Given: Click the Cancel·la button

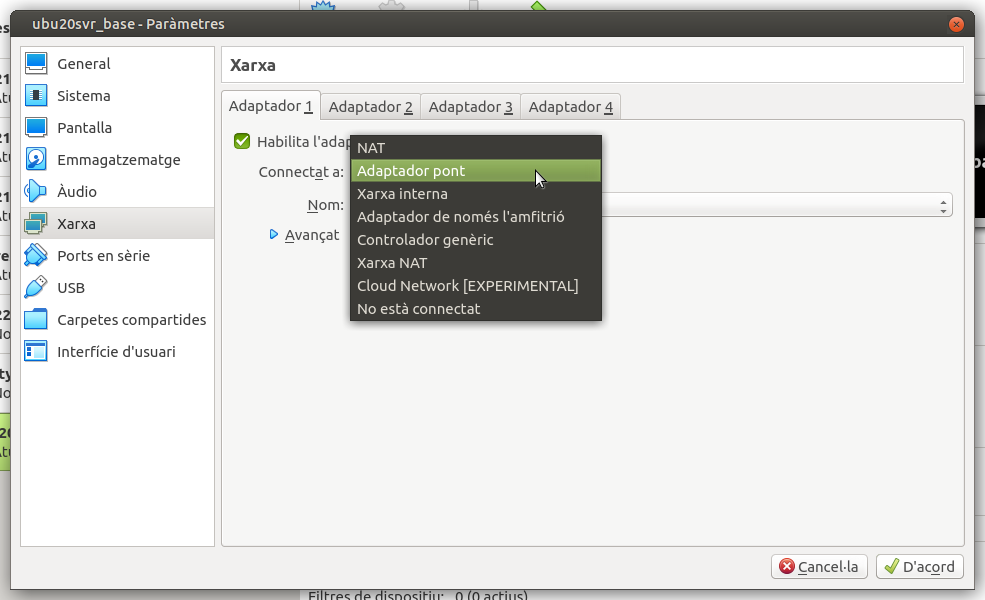Looking at the screenshot, I should (819, 567).
